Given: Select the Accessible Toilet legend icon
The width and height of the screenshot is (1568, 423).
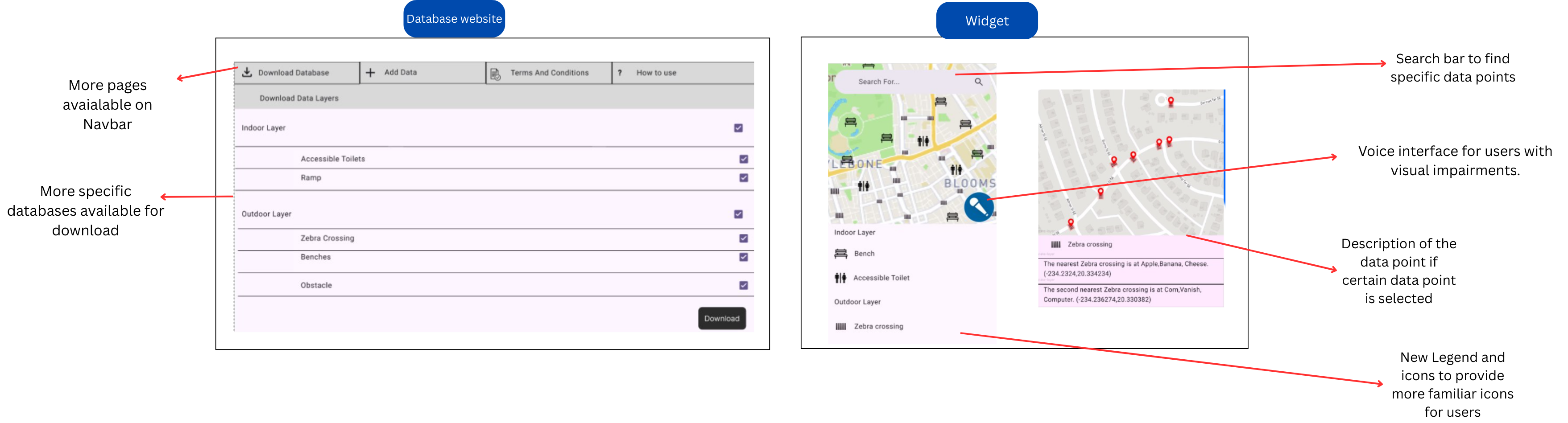Looking at the screenshot, I should [x=840, y=278].
